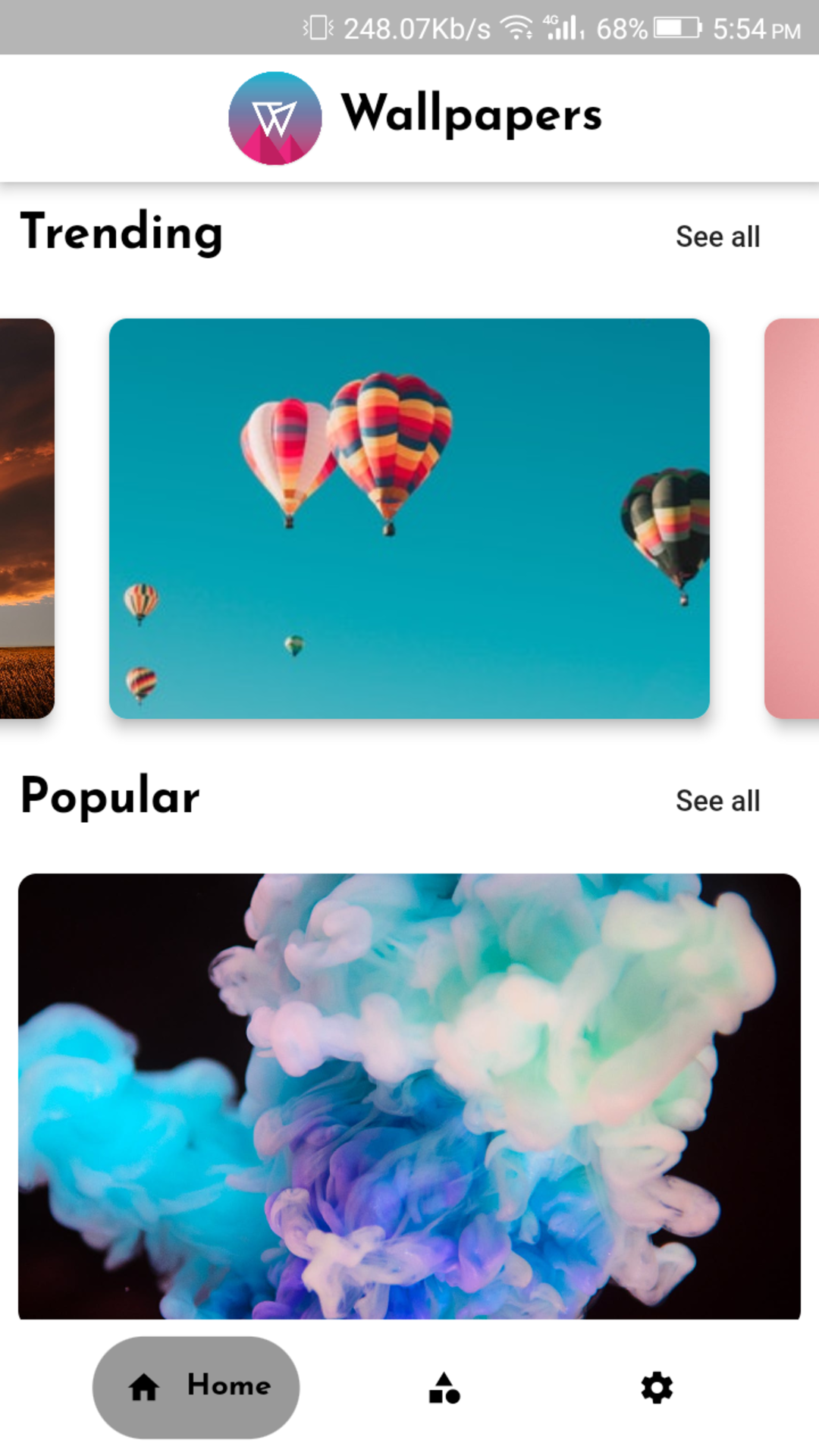Open the hot air balloons wallpaper
Screen dimensions: 819x1456
[409, 519]
